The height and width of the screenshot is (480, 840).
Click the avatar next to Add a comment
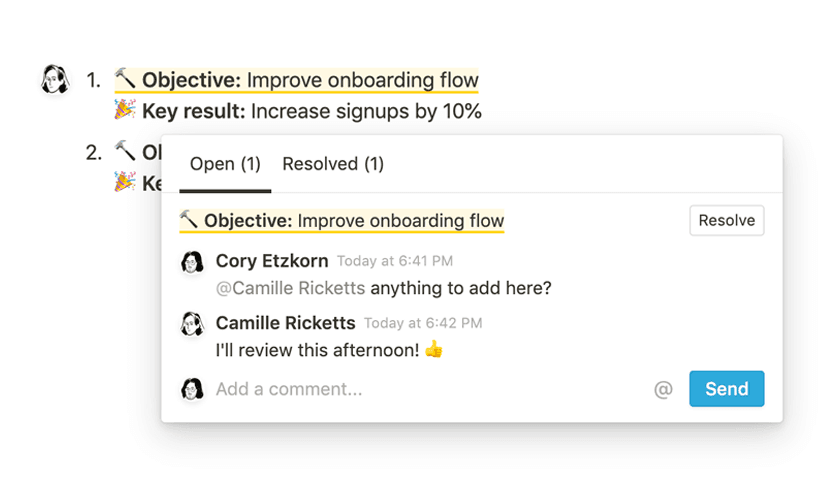(x=192, y=389)
